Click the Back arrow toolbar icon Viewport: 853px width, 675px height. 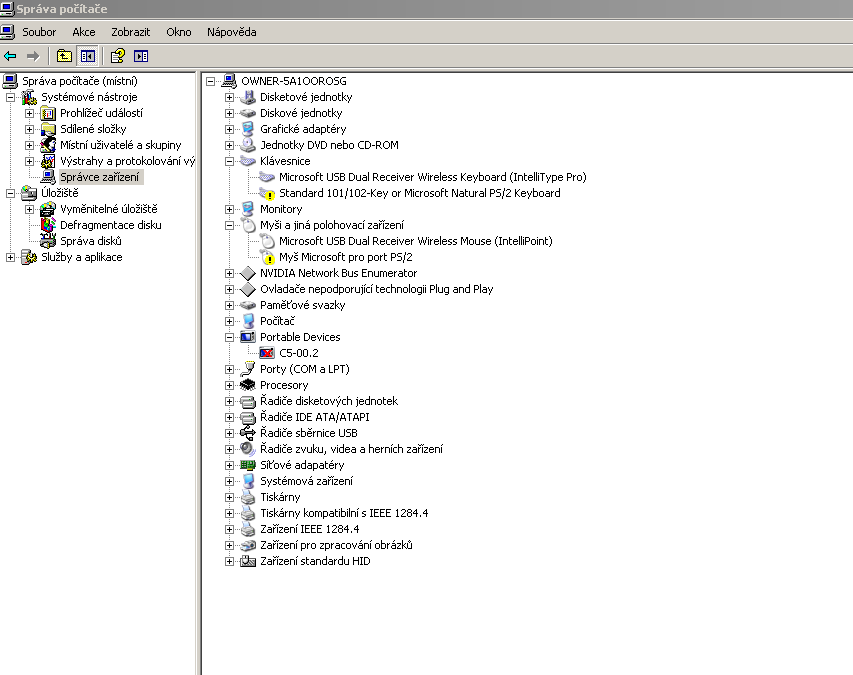tap(10, 56)
